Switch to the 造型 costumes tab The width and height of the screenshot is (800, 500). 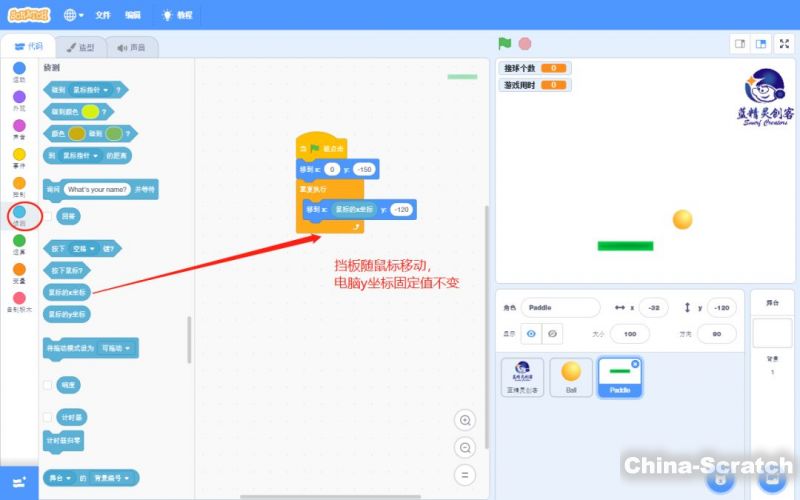[x=80, y=47]
